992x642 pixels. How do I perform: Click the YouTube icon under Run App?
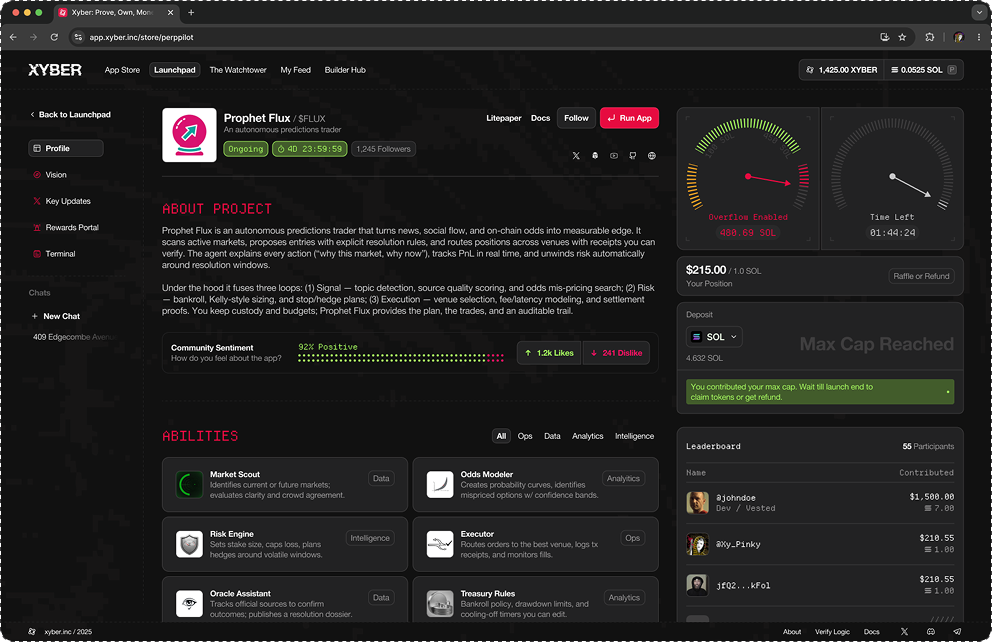point(614,156)
